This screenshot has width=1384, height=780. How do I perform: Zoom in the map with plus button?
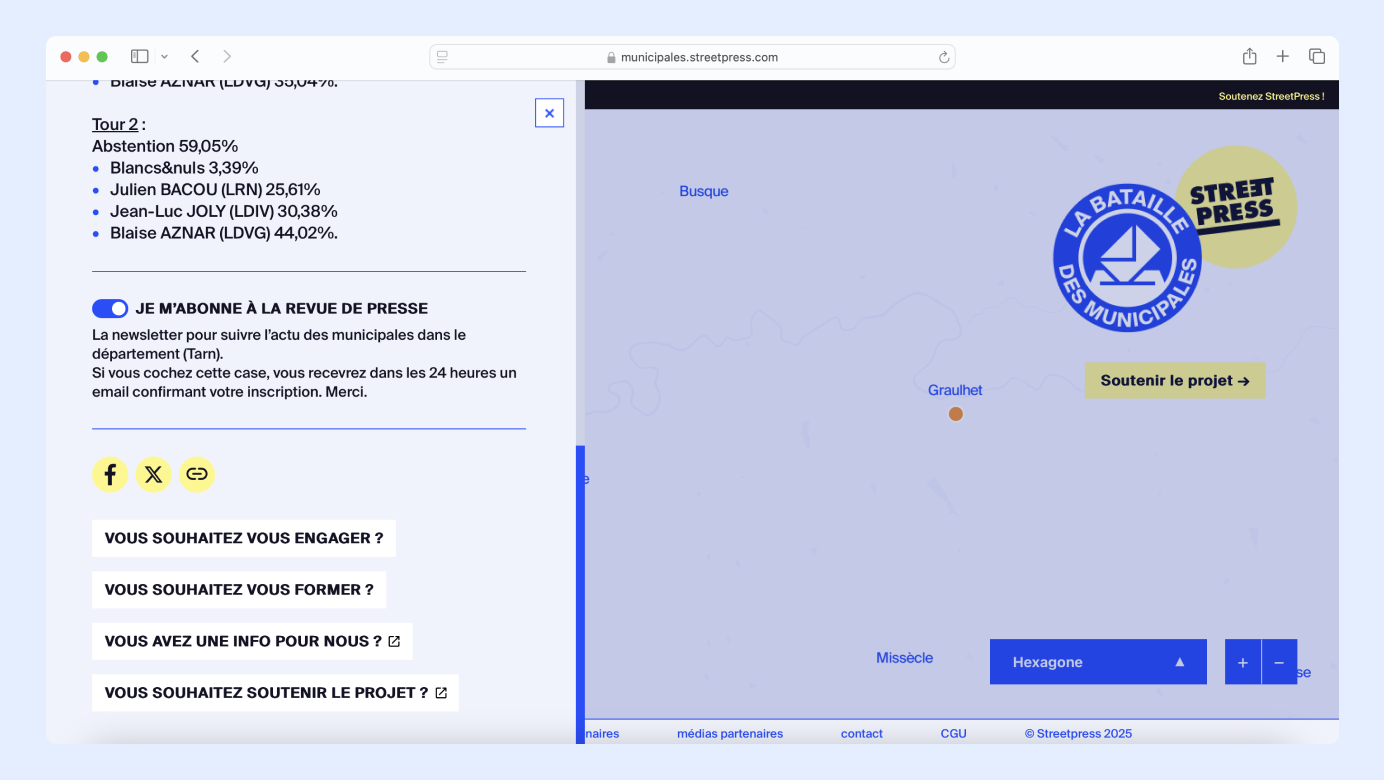1243,662
